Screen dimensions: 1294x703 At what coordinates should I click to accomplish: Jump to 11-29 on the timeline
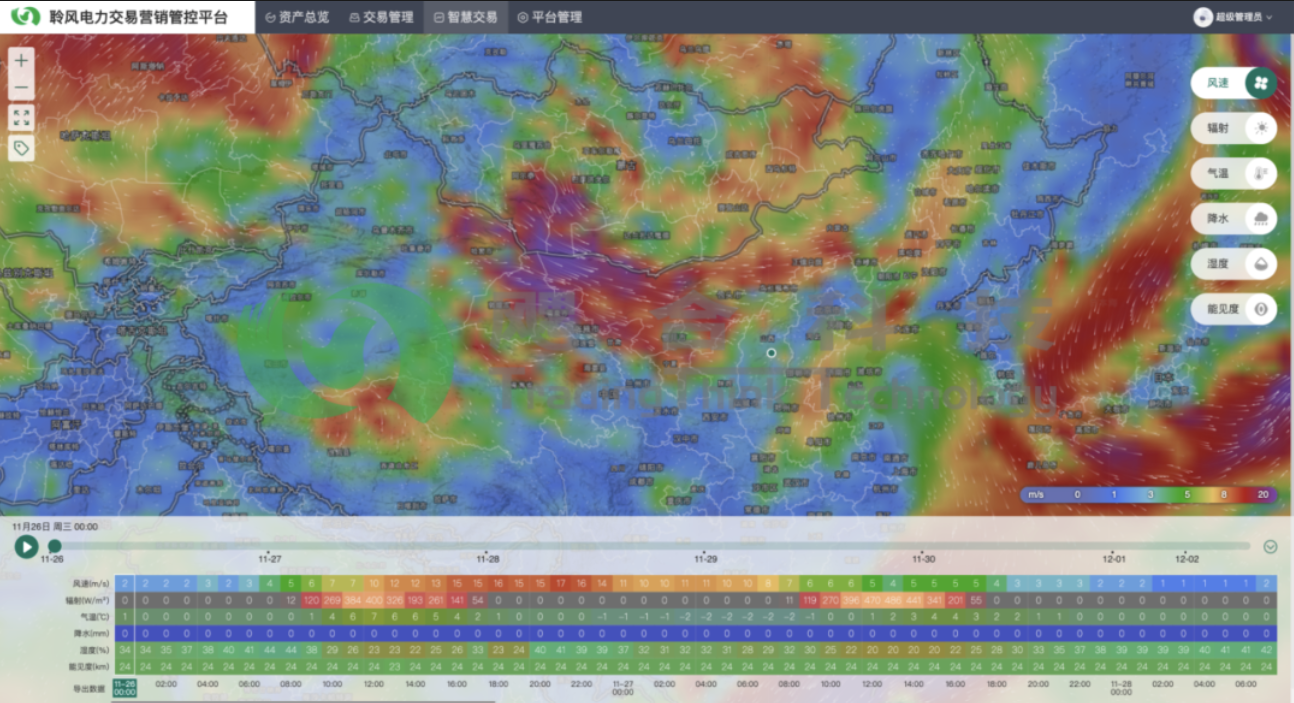[x=706, y=558]
